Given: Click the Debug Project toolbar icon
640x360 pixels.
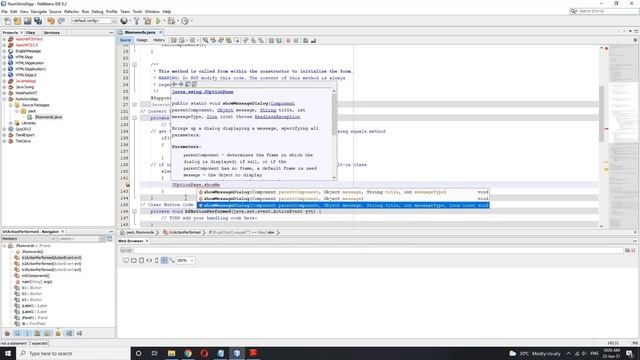Looking at the screenshot, I should pyautogui.click(x=171, y=21).
